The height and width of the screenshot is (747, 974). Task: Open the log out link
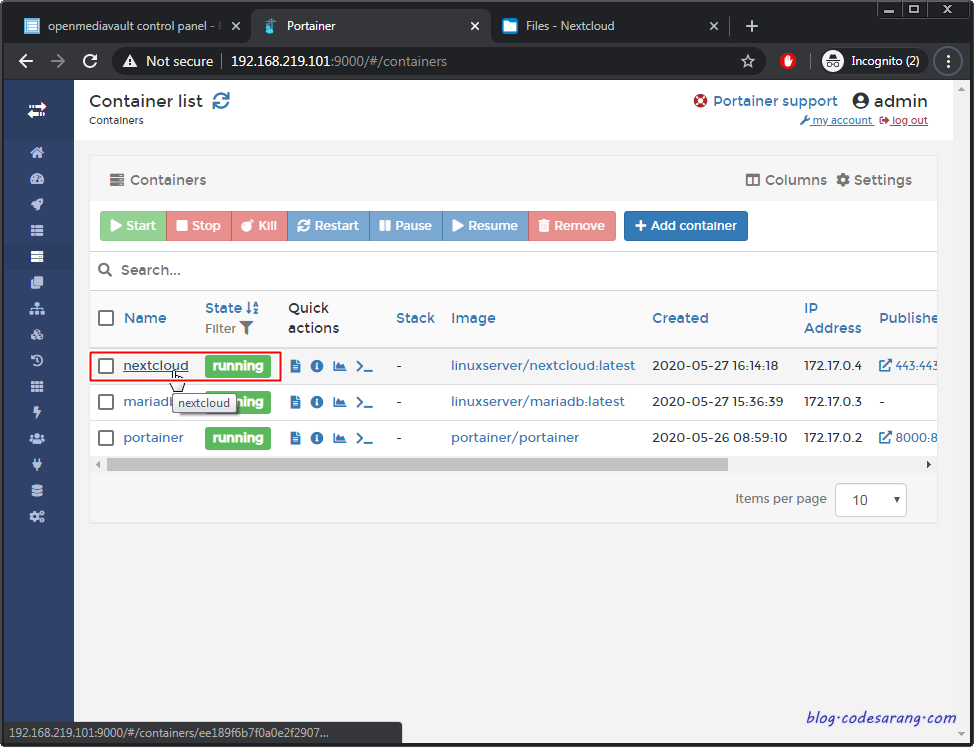tap(904, 120)
